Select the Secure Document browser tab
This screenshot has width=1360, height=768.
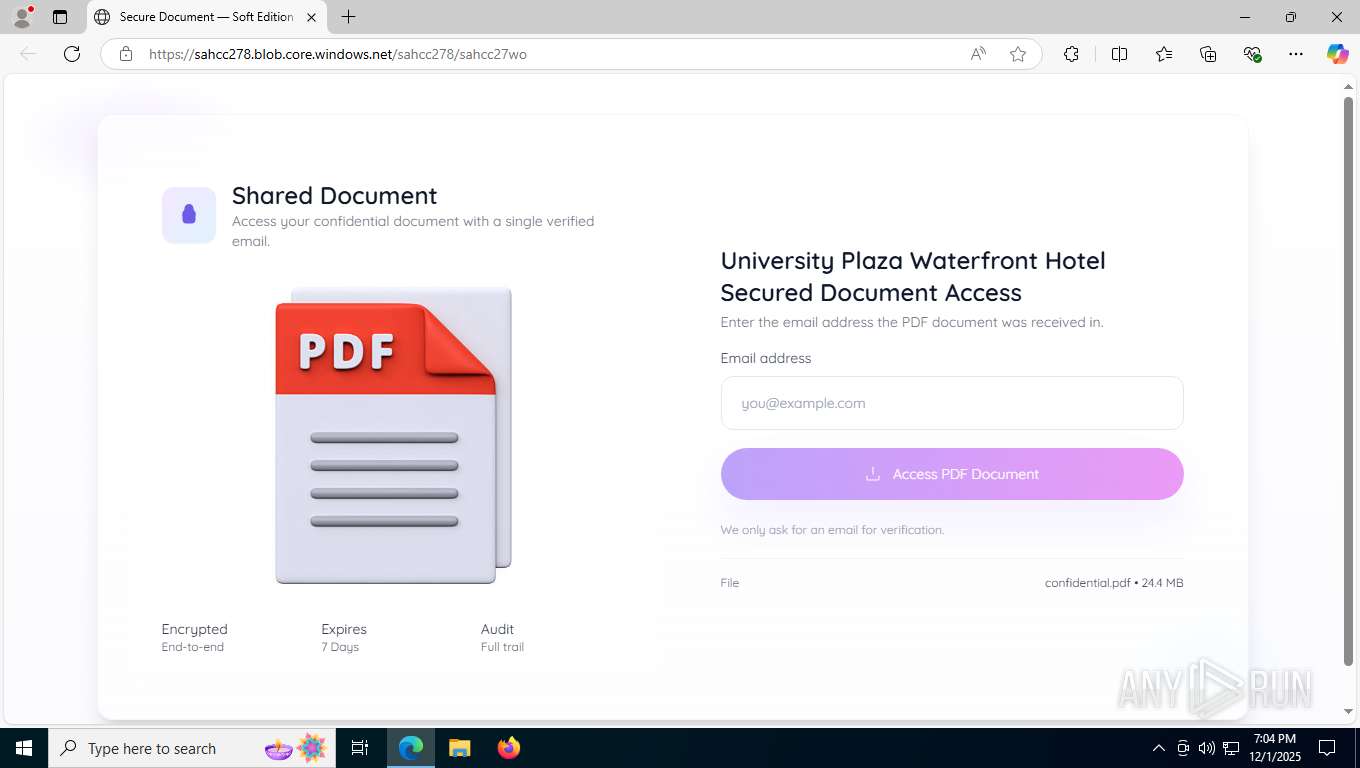tap(206, 17)
